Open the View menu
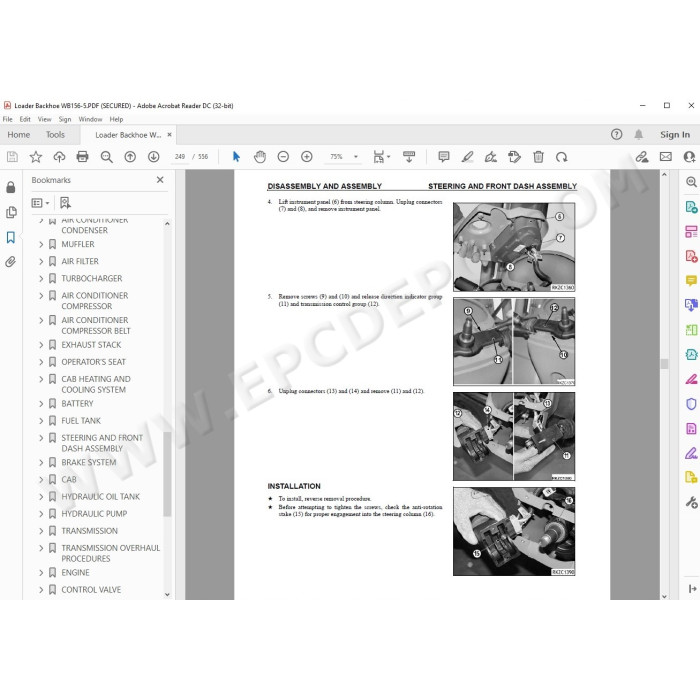The height and width of the screenshot is (700, 700). click(x=44, y=119)
